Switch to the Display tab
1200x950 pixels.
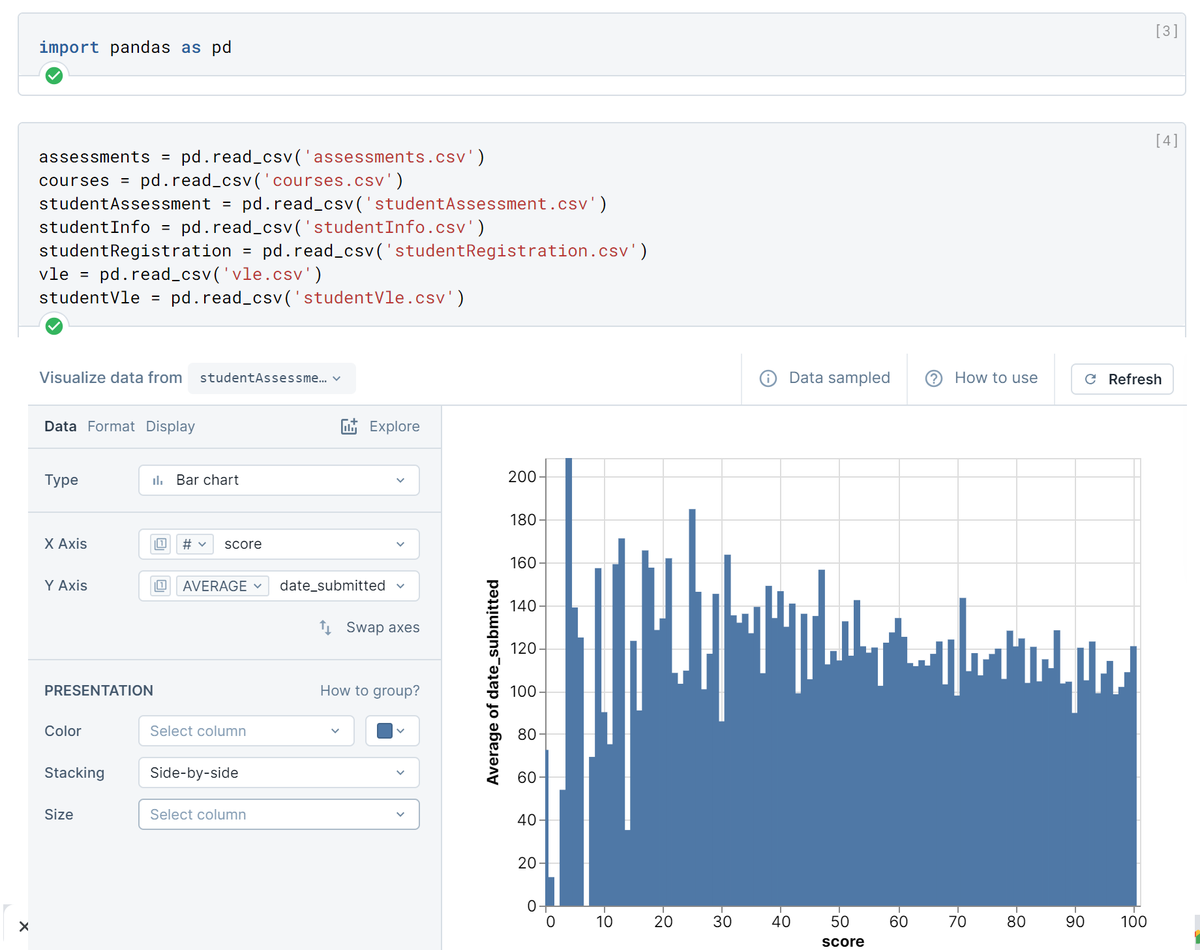click(170, 426)
